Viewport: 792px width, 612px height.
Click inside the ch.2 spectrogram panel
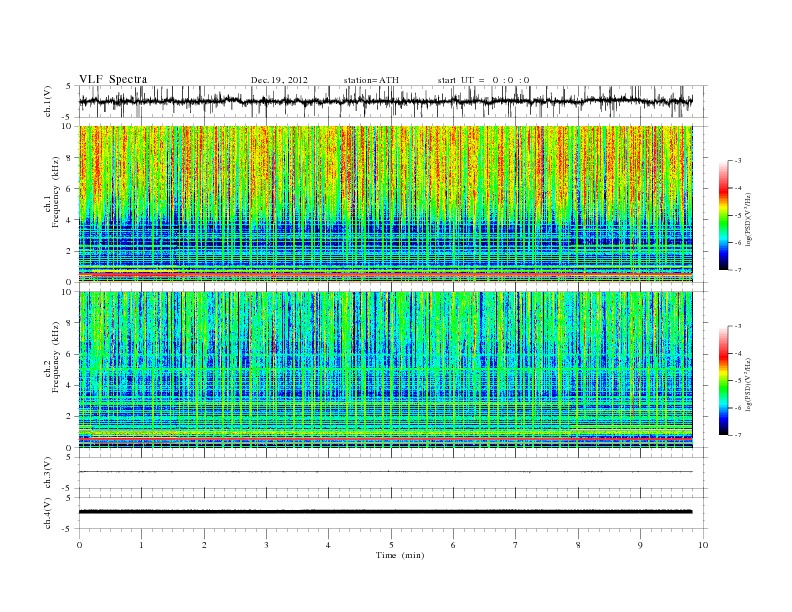385,370
